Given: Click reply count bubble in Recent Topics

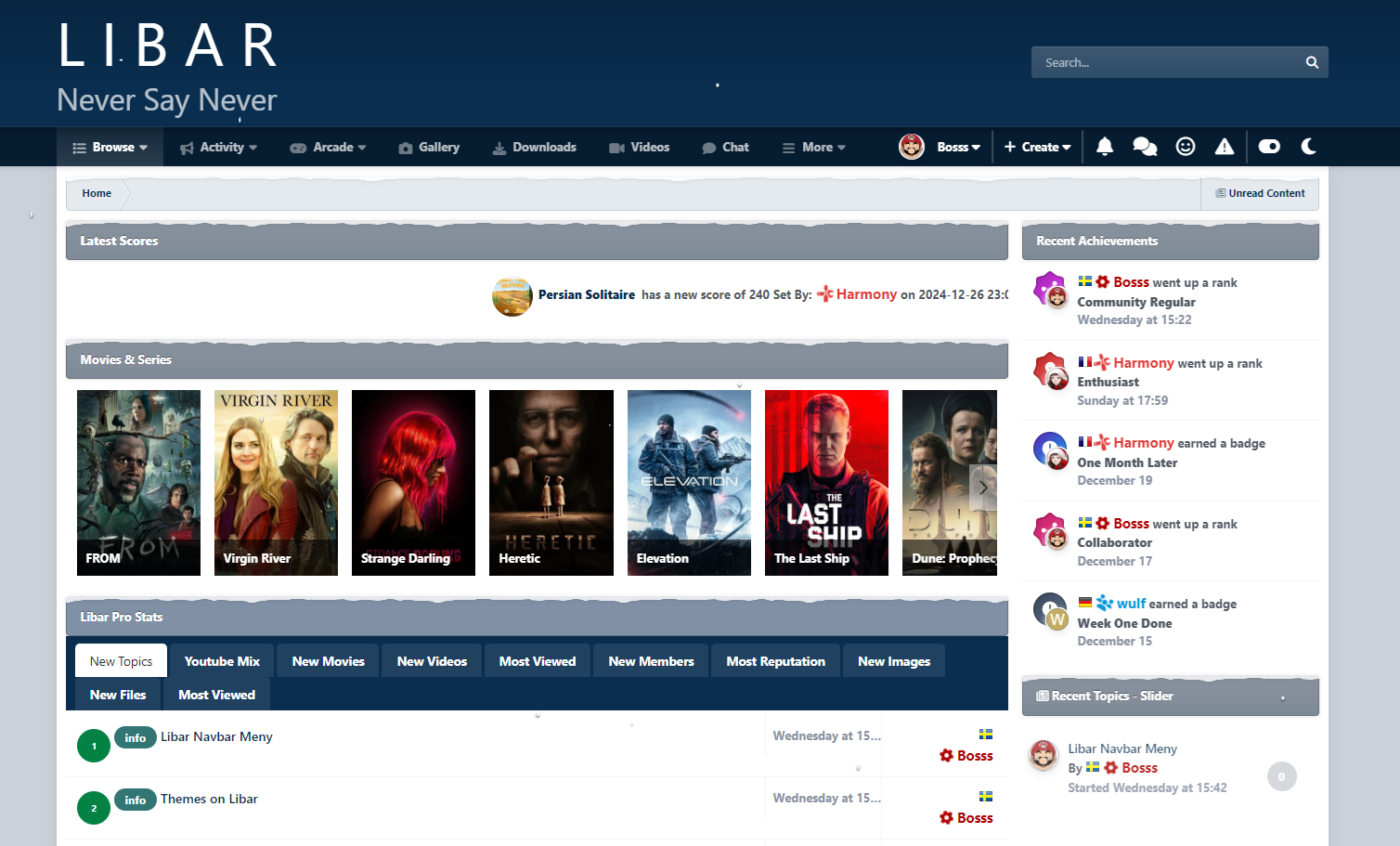Looking at the screenshot, I should tap(1282, 776).
